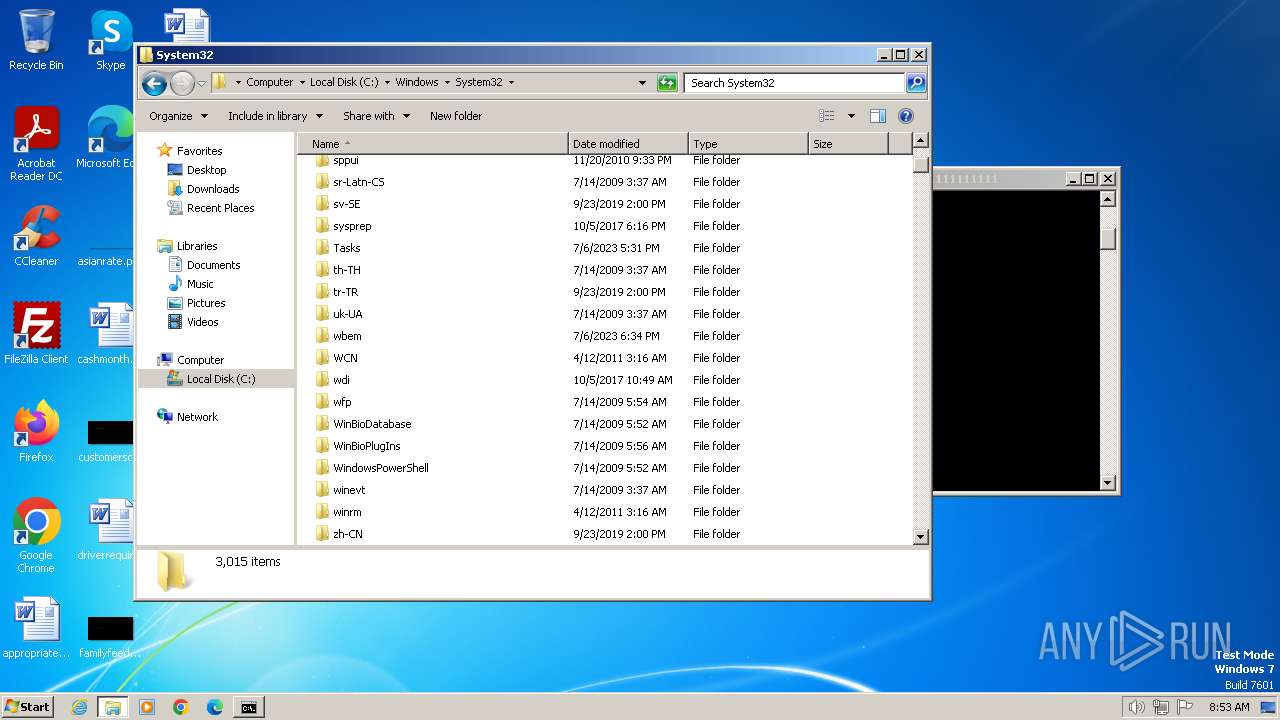Click console window scrollbar up arrow
Viewport: 1280px width, 720px height.
(x=1107, y=199)
